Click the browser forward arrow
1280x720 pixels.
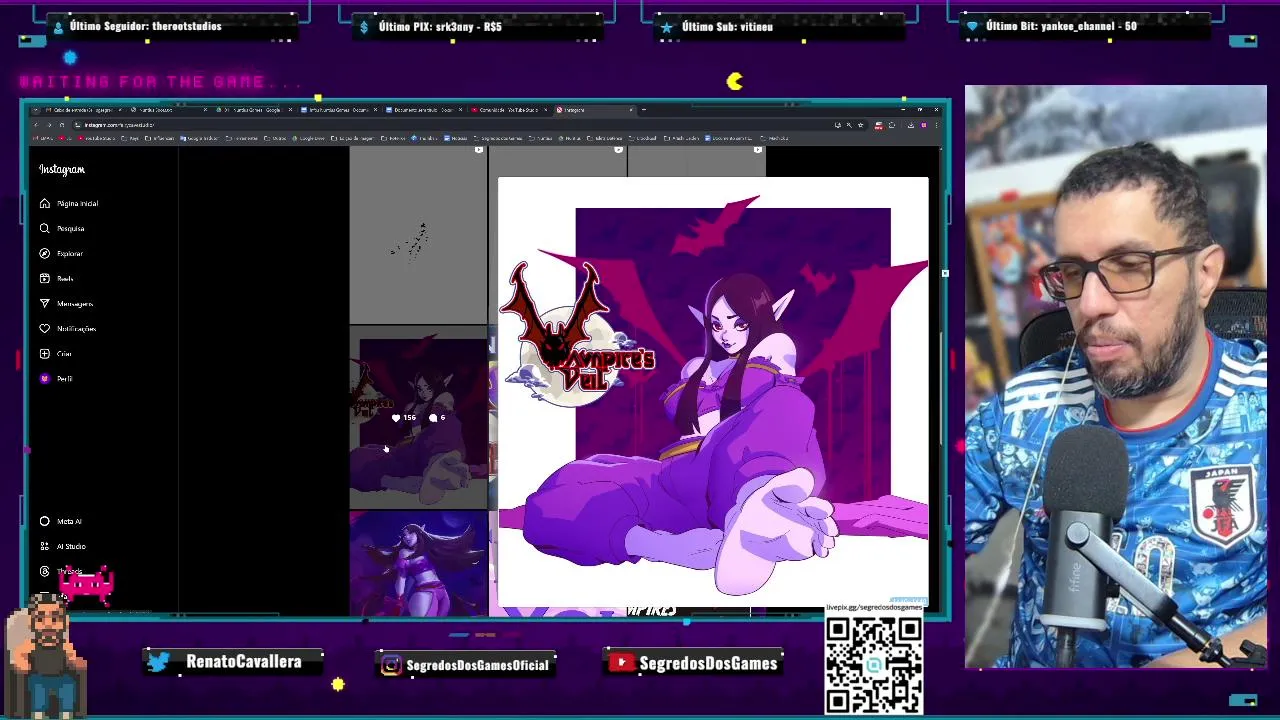point(50,125)
